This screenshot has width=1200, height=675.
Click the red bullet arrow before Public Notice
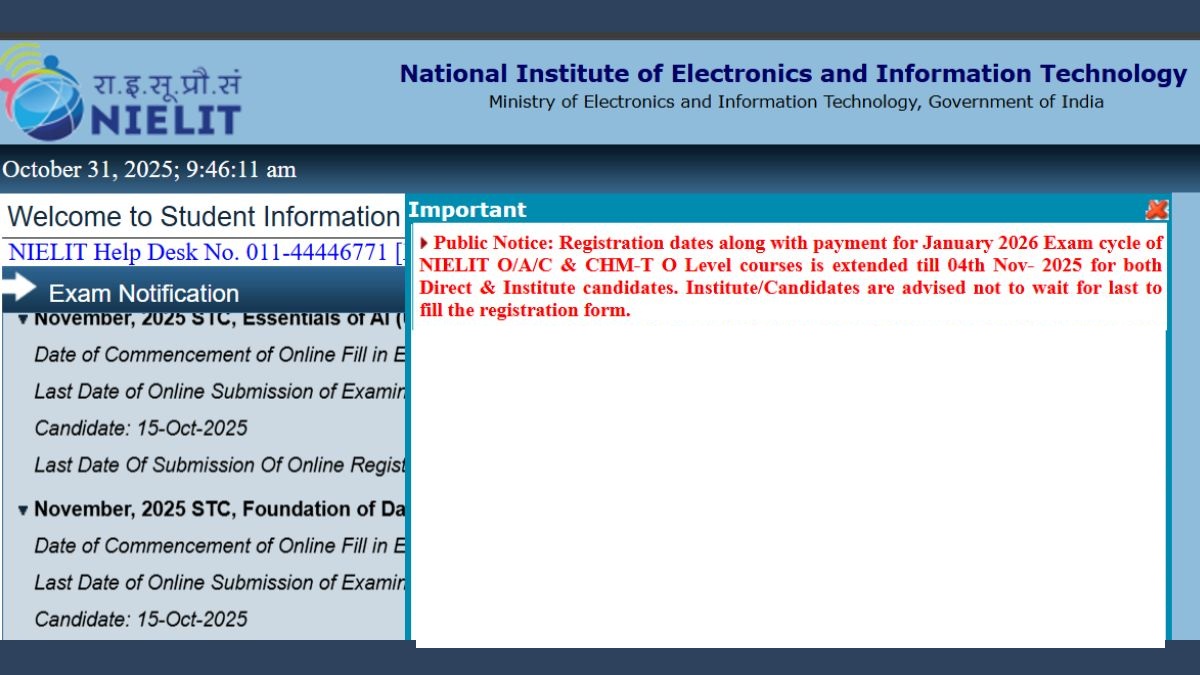pyautogui.click(x=424, y=243)
